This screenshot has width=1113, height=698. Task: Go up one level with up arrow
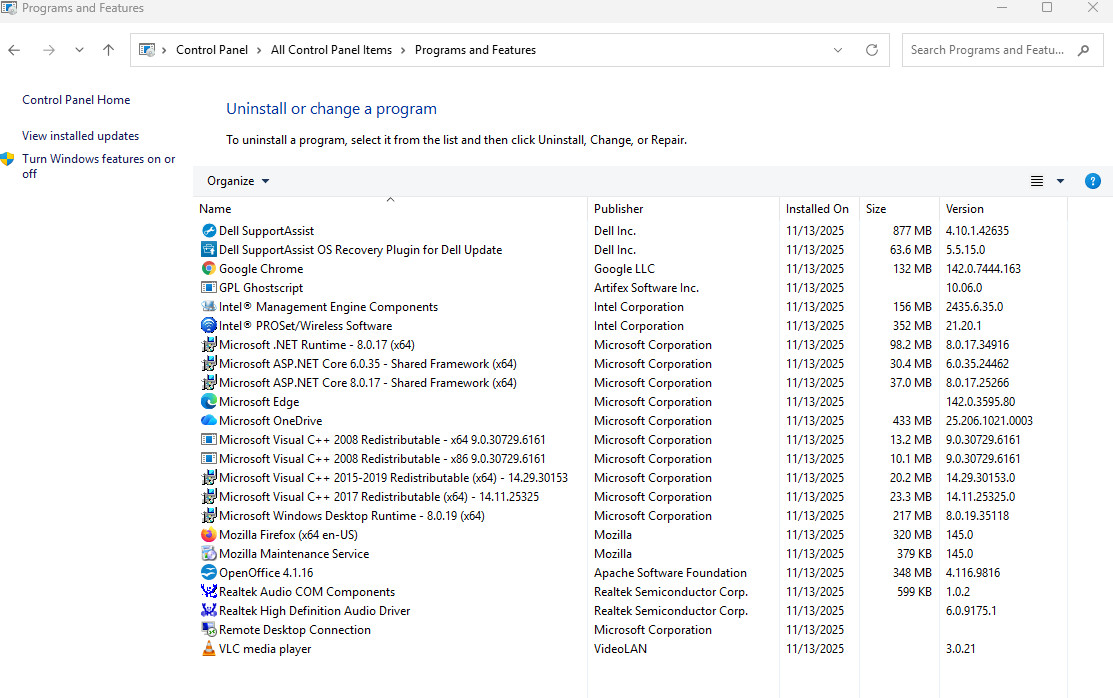coord(108,50)
